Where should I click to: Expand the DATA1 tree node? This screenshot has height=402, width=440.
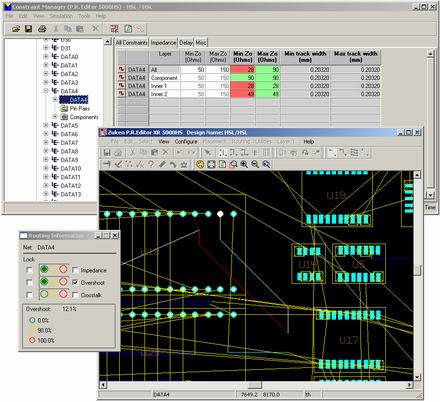46,65
